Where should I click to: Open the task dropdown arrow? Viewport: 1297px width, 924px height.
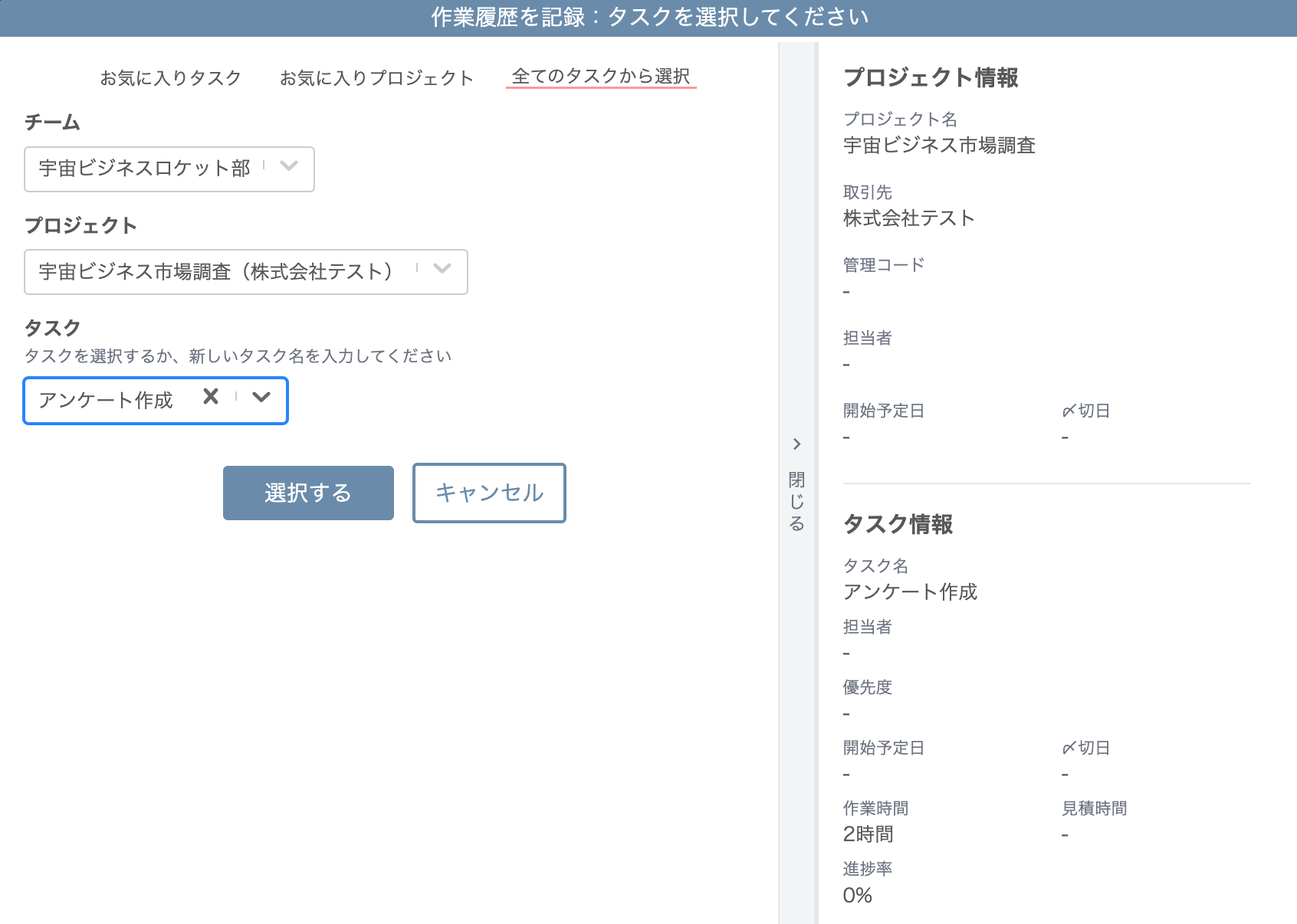pyautogui.click(x=261, y=399)
